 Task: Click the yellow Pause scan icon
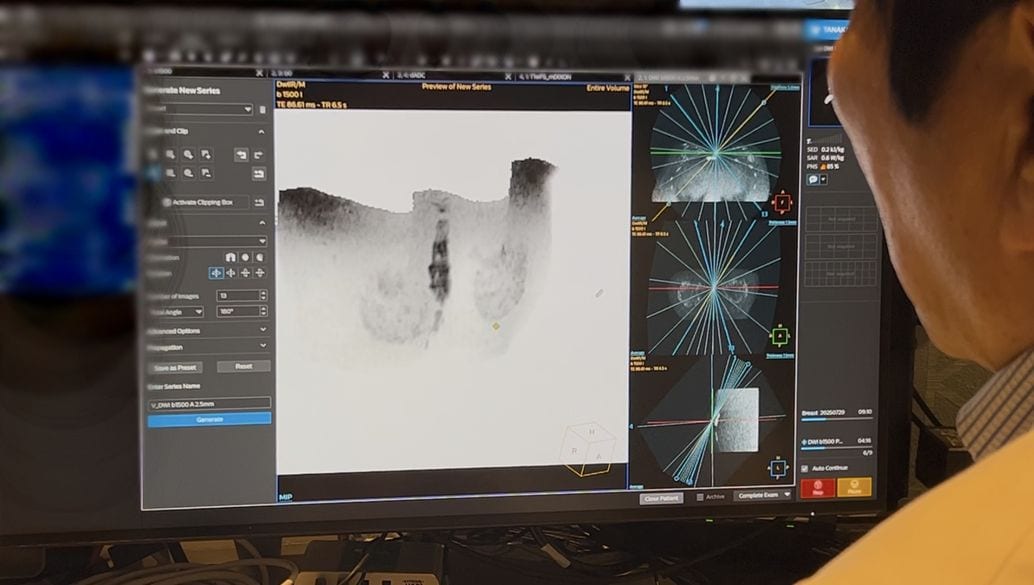point(854,488)
